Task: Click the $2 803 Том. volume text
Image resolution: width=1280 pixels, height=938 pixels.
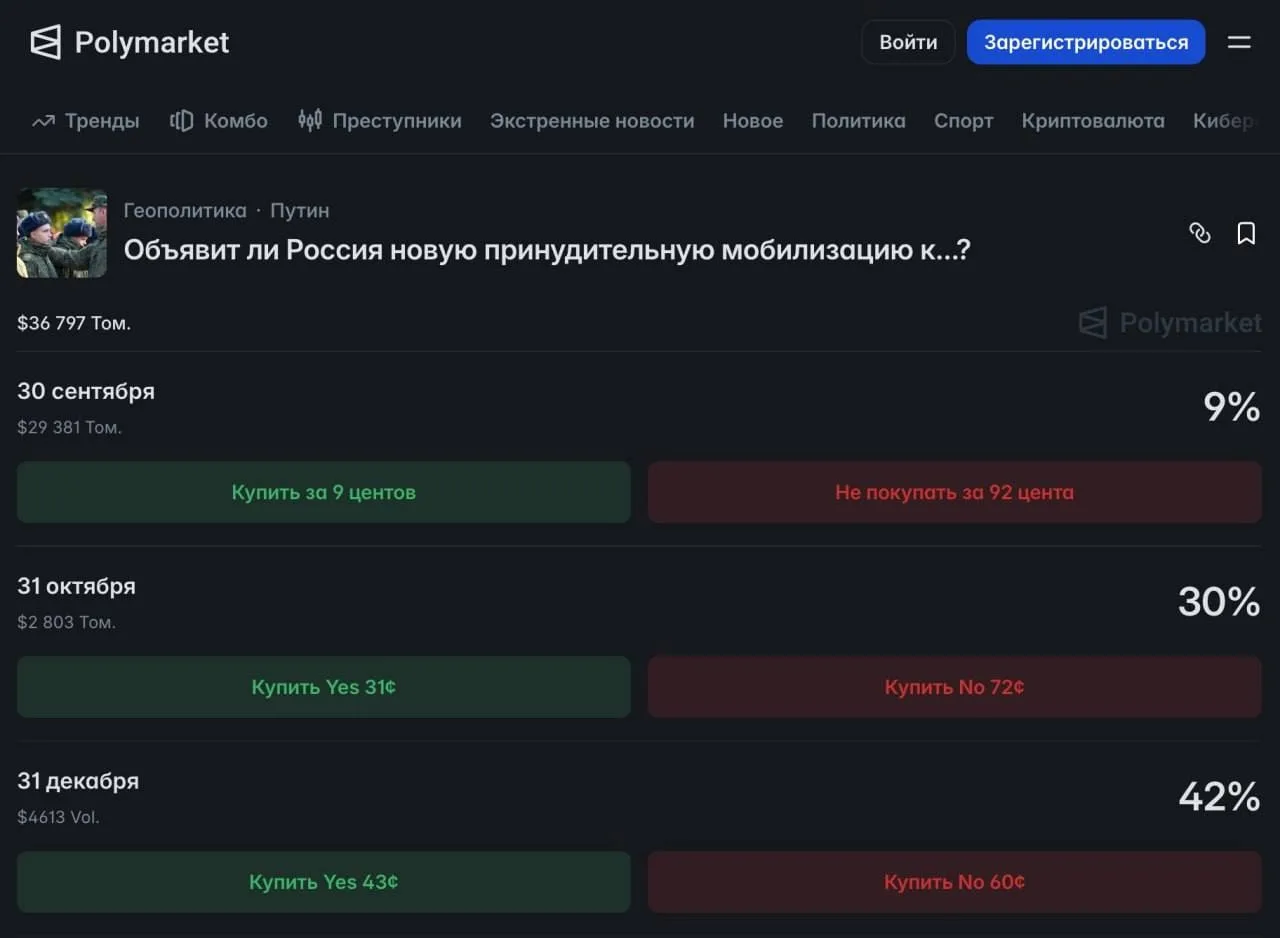Action: pyautogui.click(x=66, y=623)
